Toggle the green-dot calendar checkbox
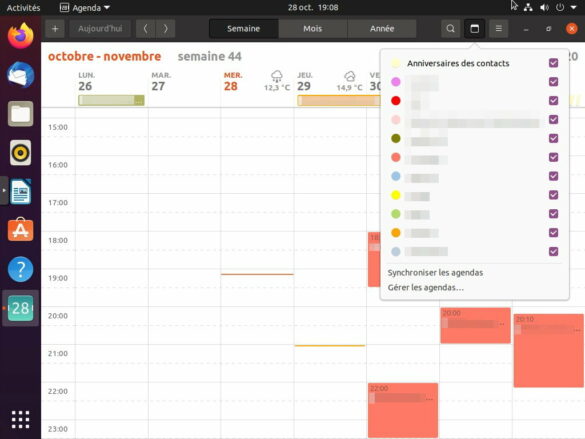The height and width of the screenshot is (439, 585). pos(553,214)
